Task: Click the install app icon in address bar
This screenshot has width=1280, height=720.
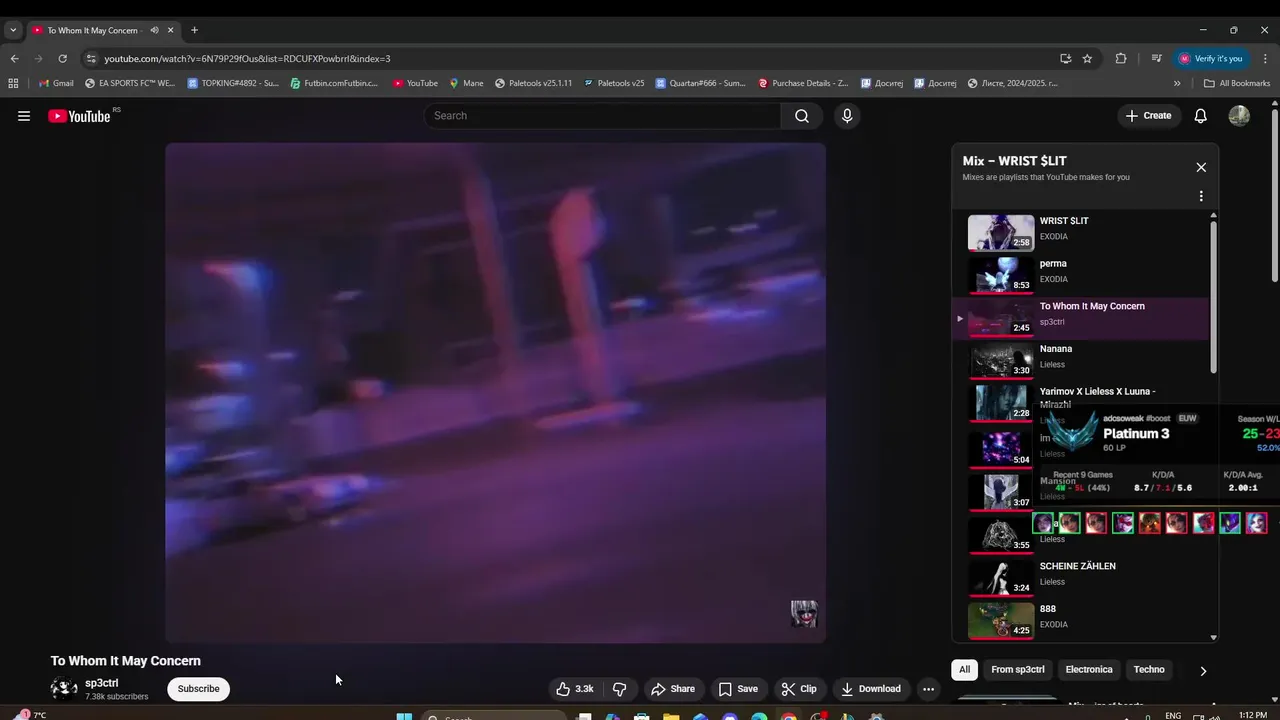Action: coord(1065,58)
